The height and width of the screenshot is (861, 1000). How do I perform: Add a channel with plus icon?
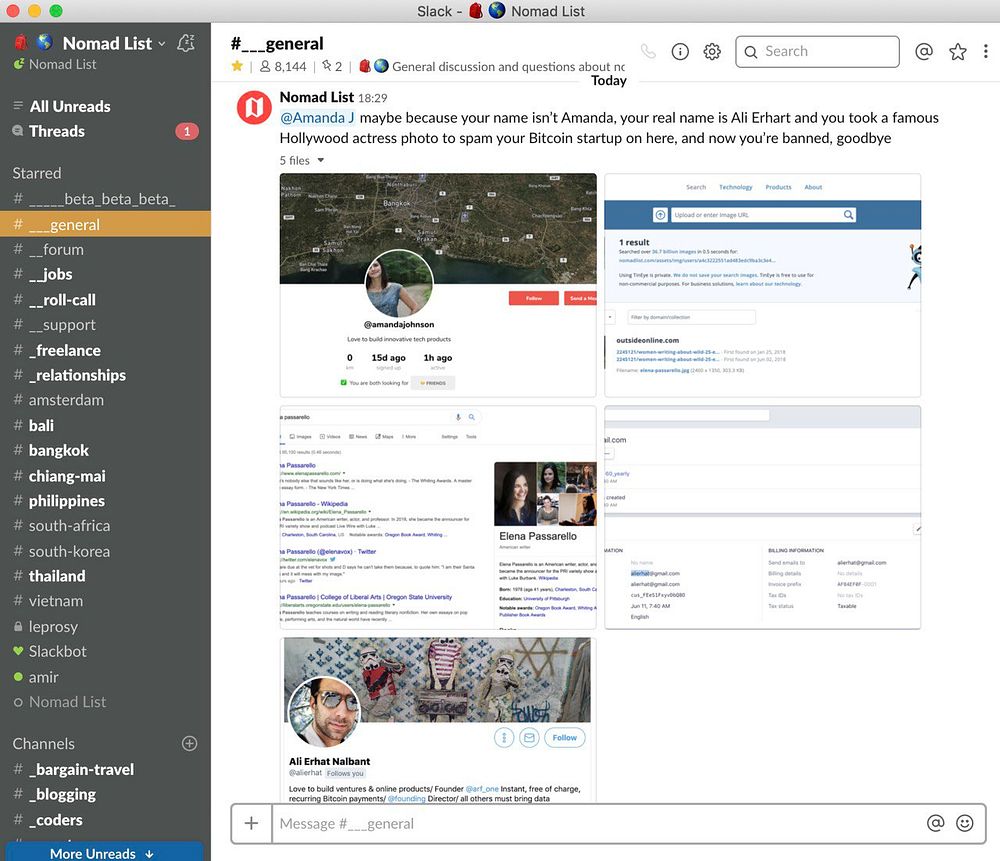click(x=189, y=744)
